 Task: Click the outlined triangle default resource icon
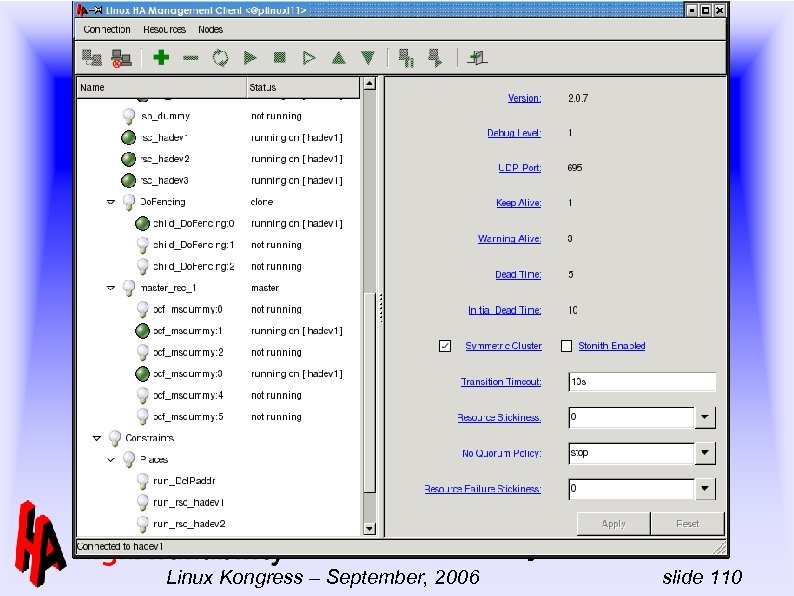(x=308, y=58)
